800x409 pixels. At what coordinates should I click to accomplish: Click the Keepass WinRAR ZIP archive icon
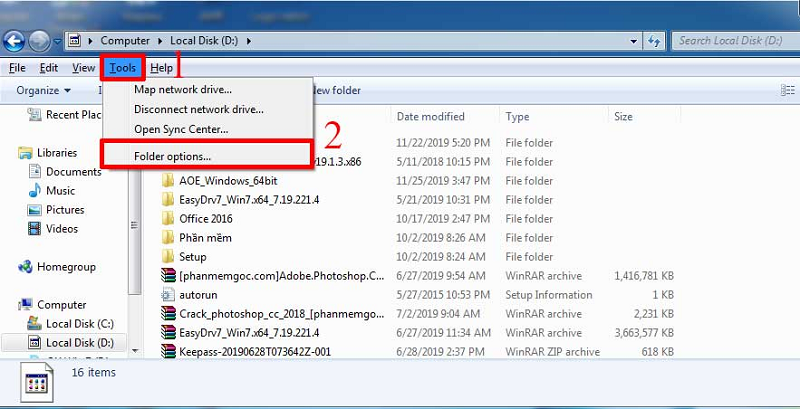click(x=168, y=352)
